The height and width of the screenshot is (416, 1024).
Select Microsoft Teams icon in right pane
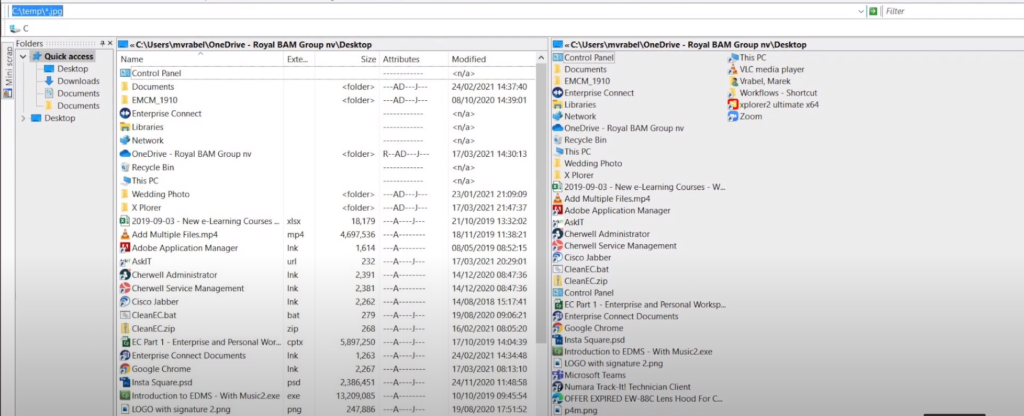click(x=558, y=375)
